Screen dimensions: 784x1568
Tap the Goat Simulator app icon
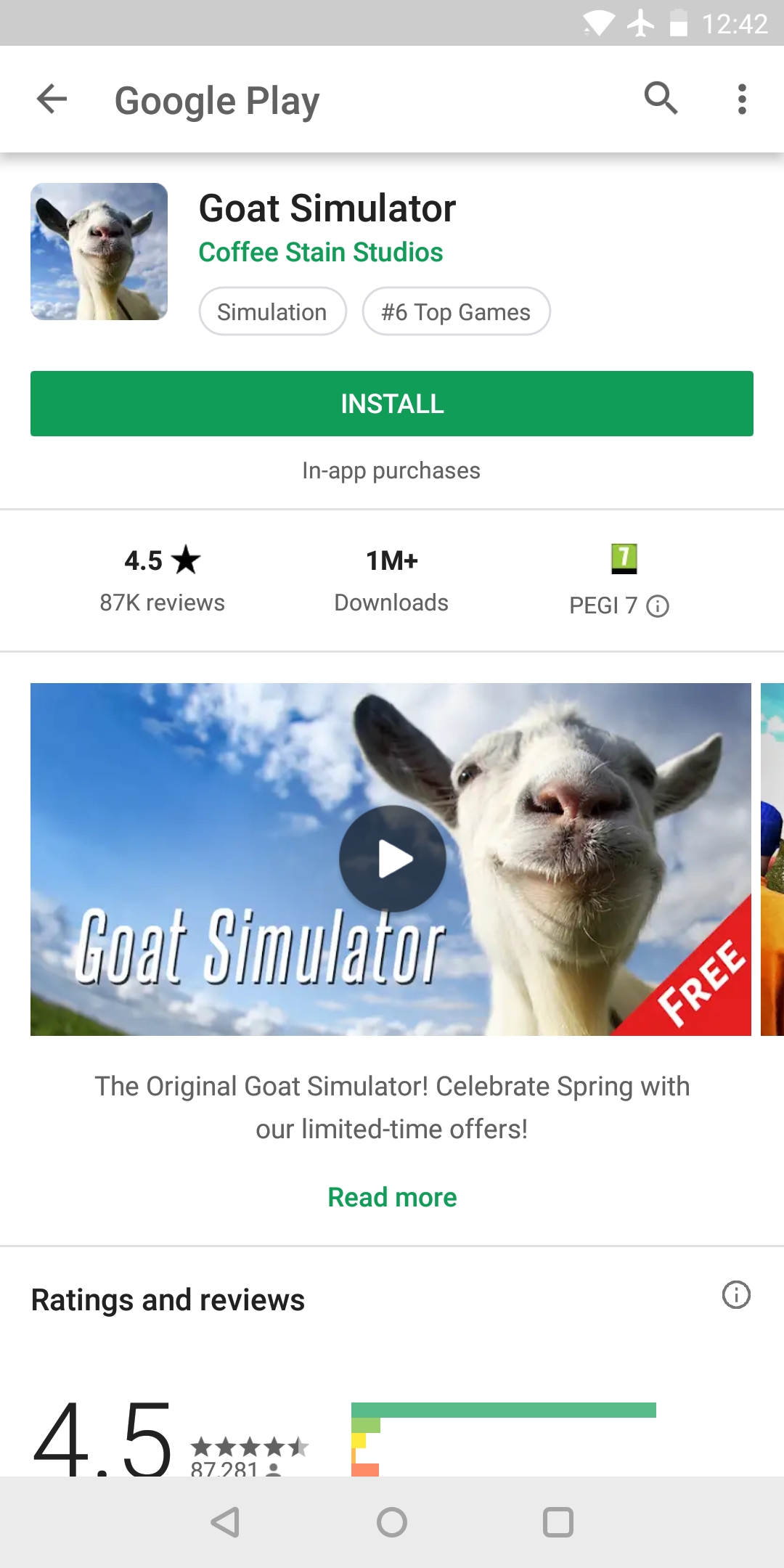click(x=99, y=251)
